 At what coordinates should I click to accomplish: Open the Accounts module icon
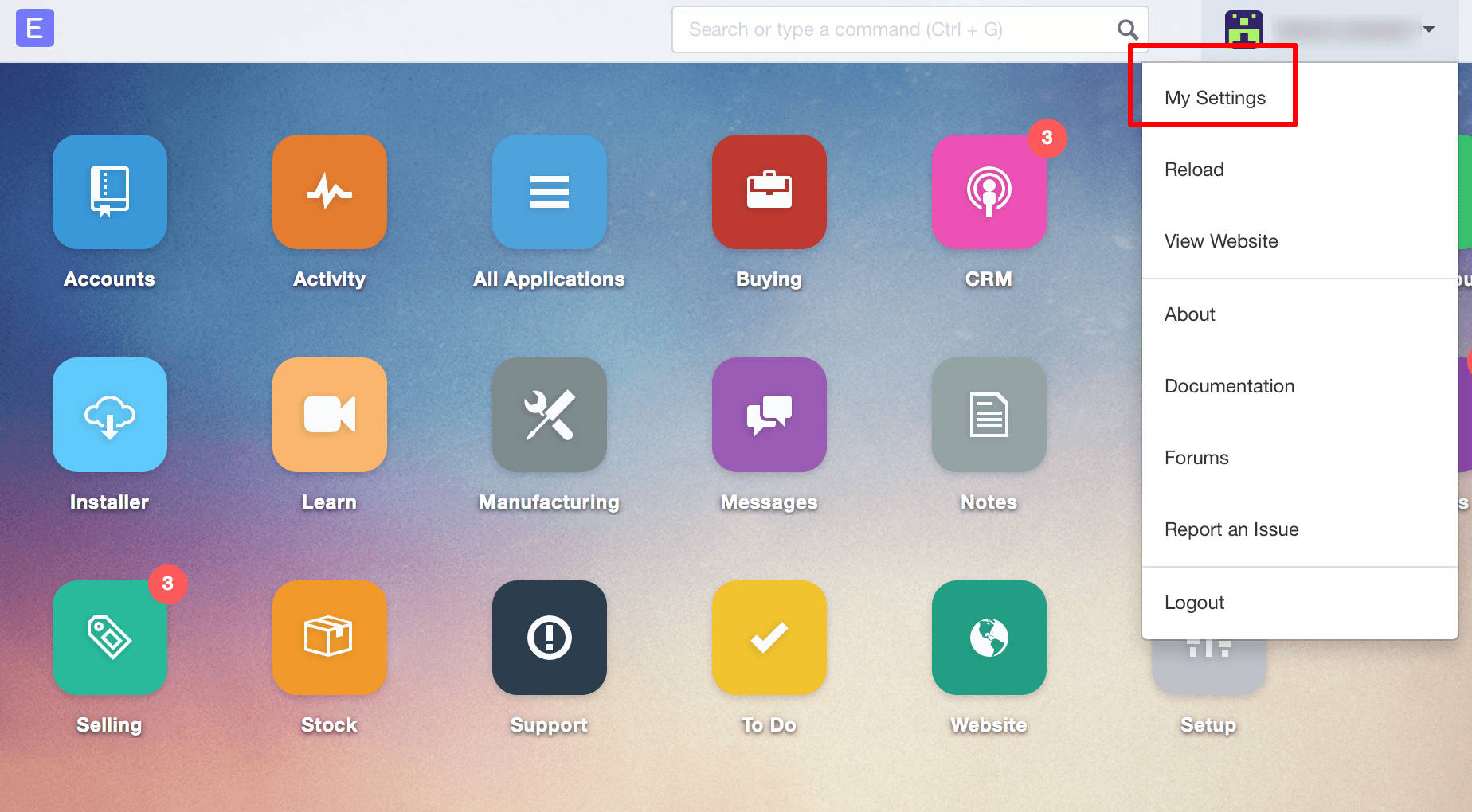[110, 192]
